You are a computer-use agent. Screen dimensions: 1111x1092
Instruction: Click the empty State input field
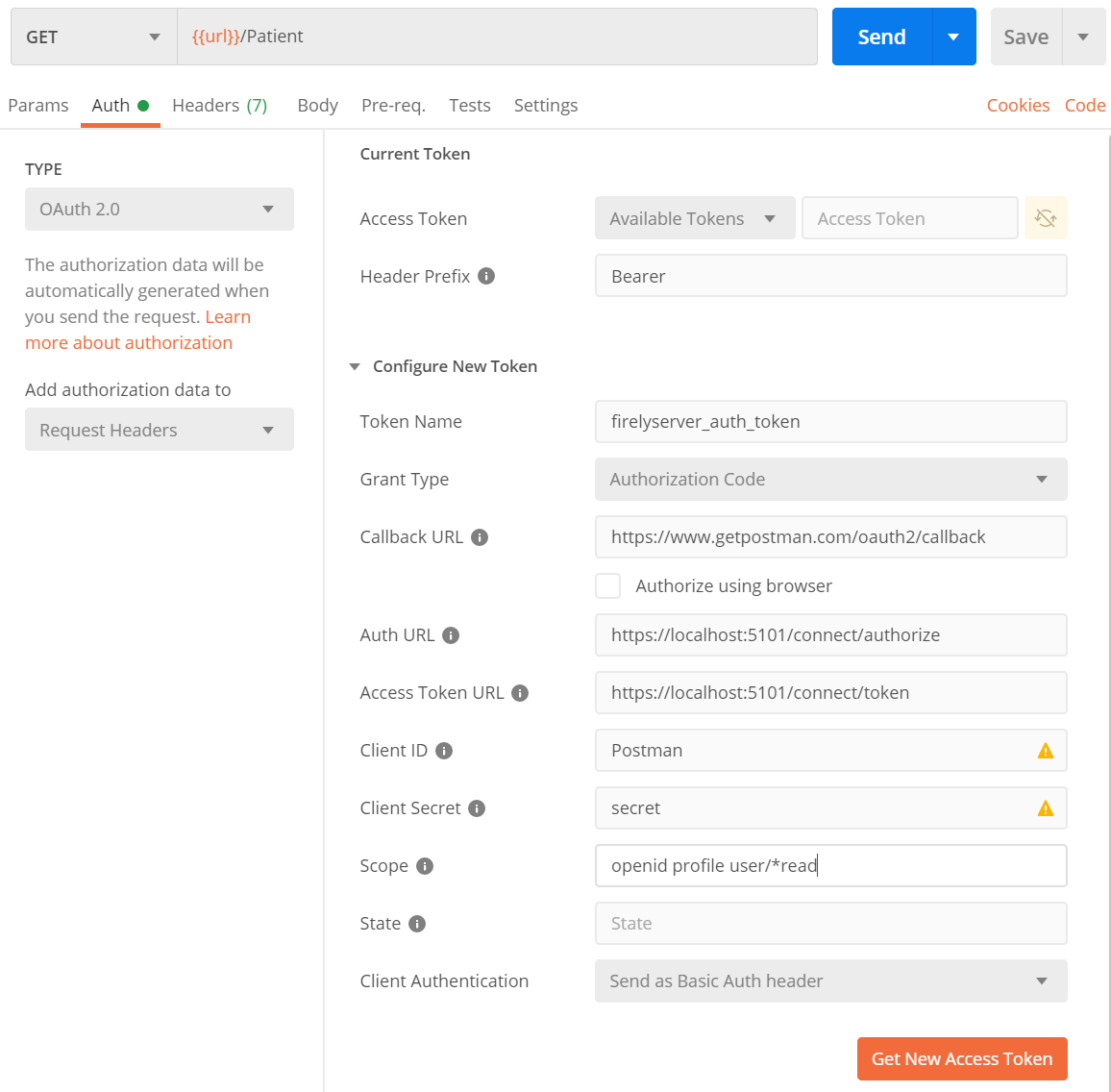coord(831,924)
